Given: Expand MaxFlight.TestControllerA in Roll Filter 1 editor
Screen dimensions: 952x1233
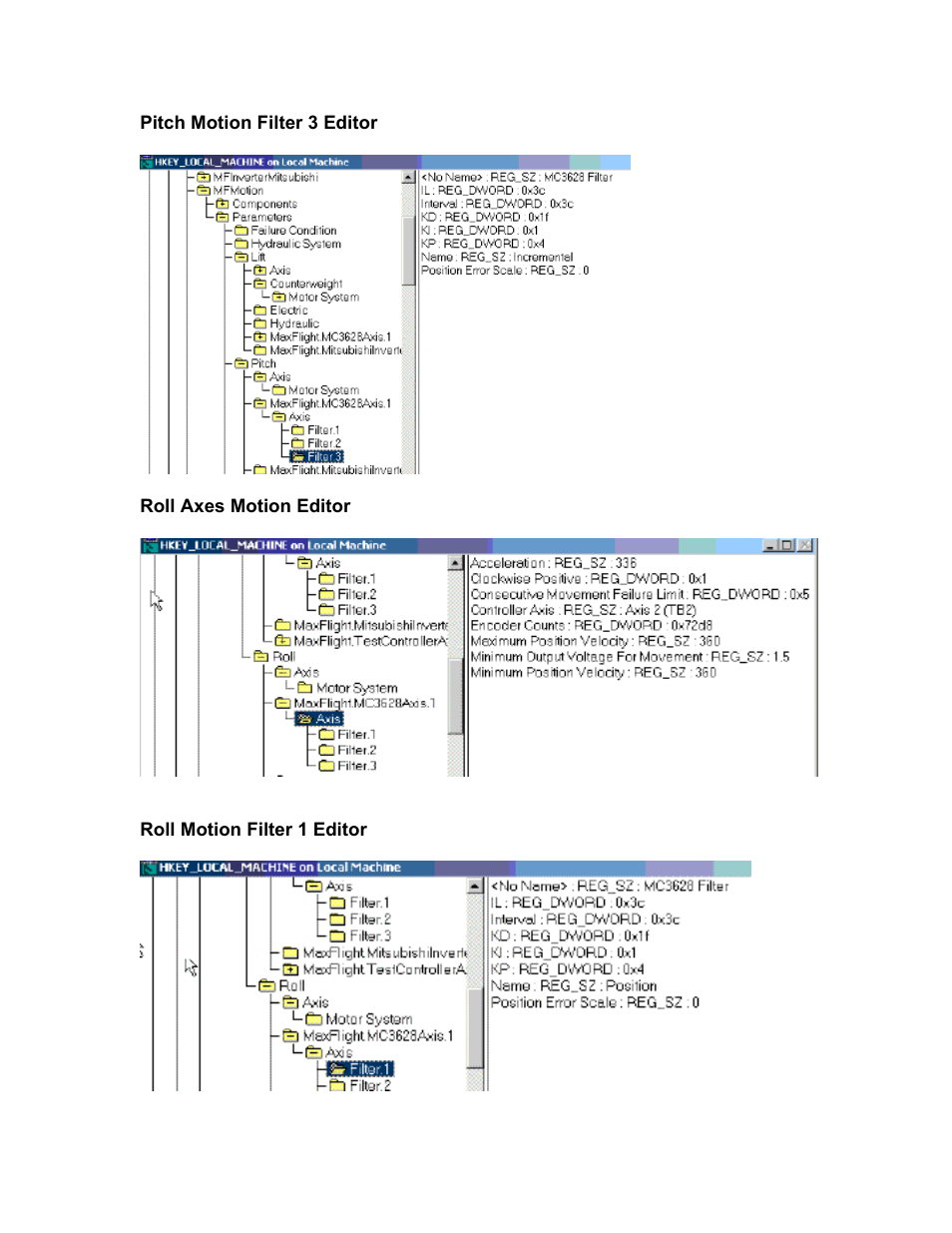Looking at the screenshot, I should 290,969.
